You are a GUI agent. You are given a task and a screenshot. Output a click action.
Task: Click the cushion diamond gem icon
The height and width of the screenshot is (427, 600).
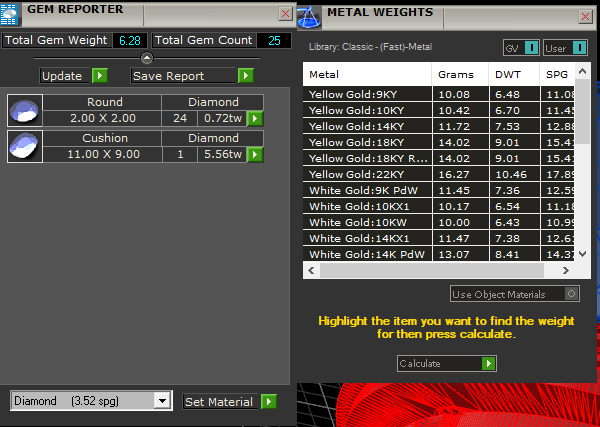pos(24,146)
